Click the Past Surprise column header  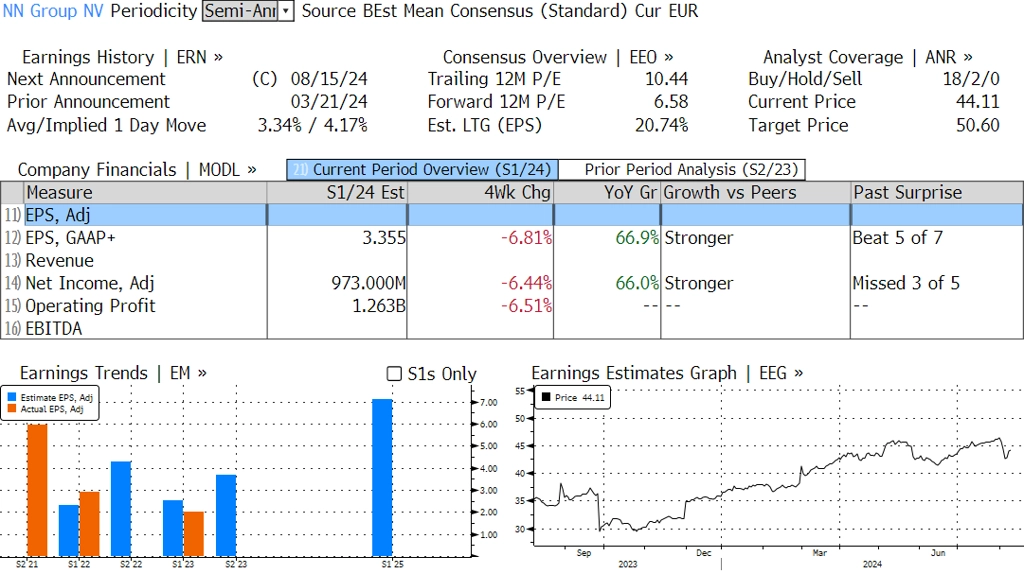click(936, 193)
